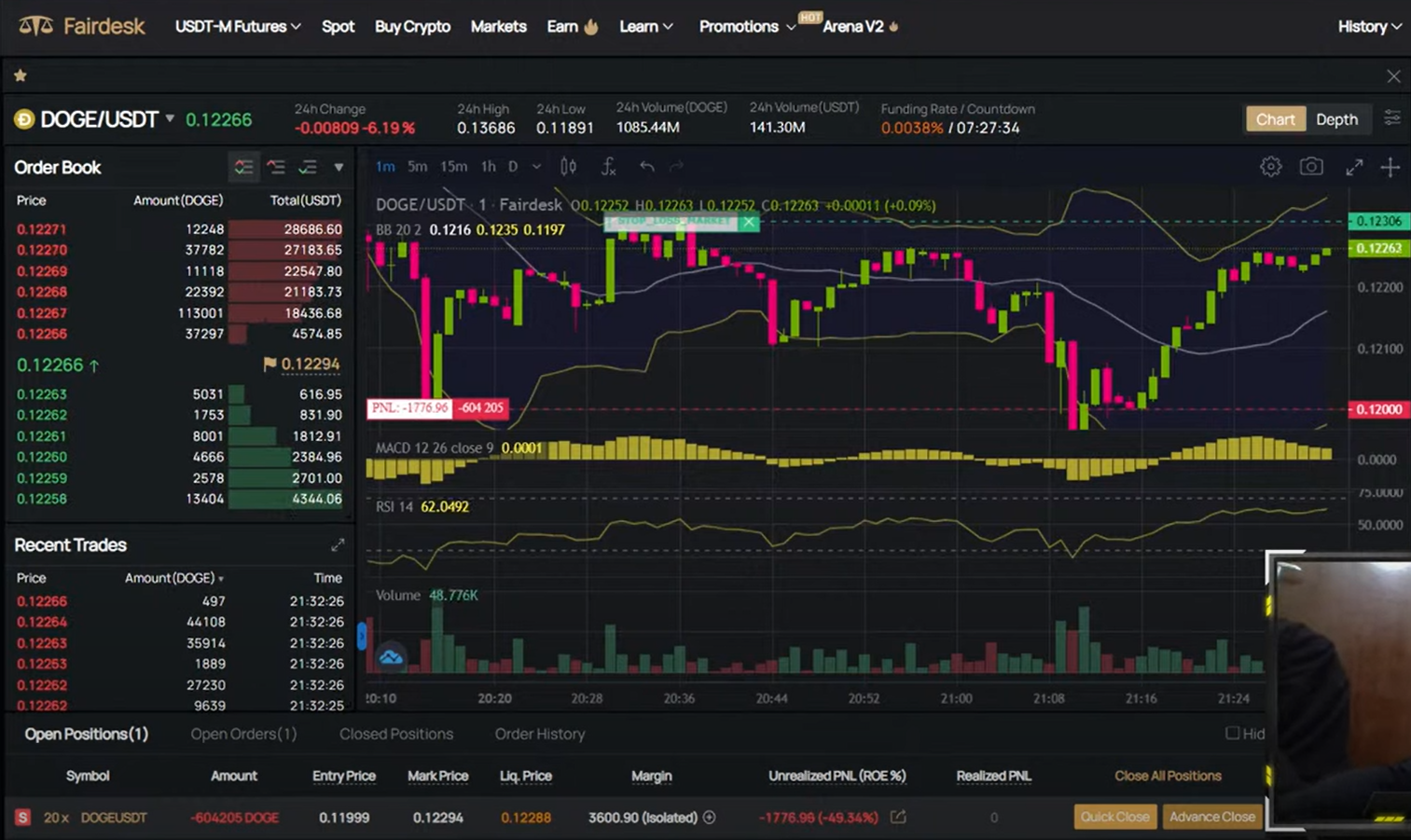The image size is (1411, 840).
Task: Open Arena V2 page
Action: pos(852,26)
